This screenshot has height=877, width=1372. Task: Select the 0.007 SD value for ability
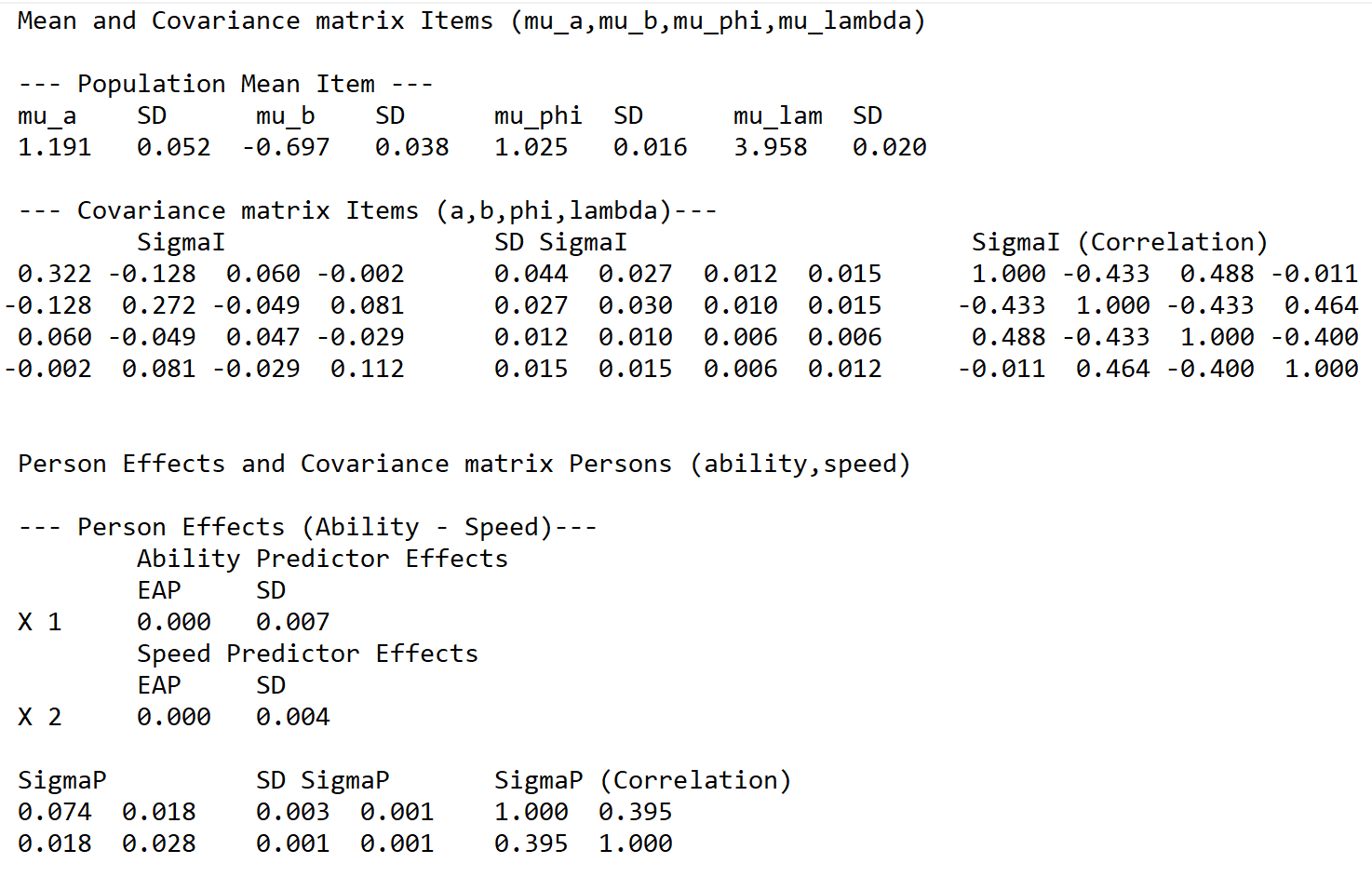[292, 622]
